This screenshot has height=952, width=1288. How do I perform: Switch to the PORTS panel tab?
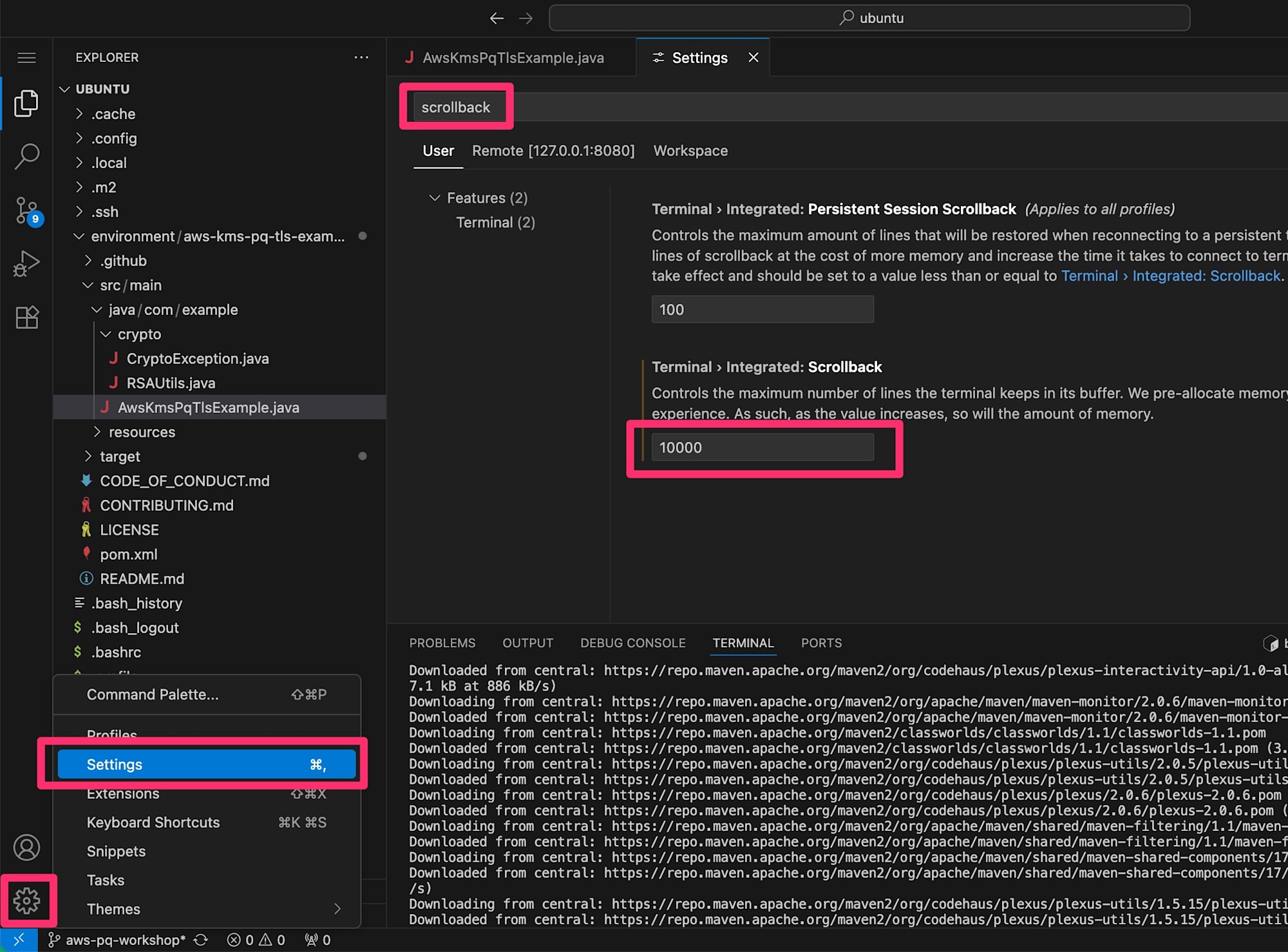point(821,643)
